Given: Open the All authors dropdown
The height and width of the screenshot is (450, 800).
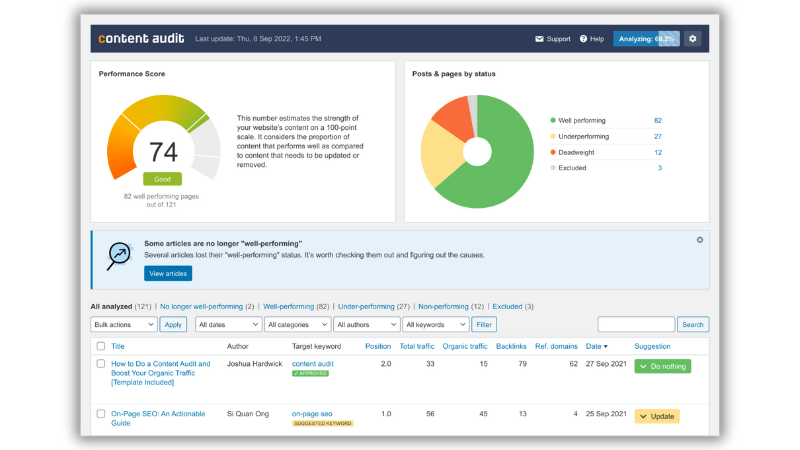Looking at the screenshot, I should click(366, 324).
